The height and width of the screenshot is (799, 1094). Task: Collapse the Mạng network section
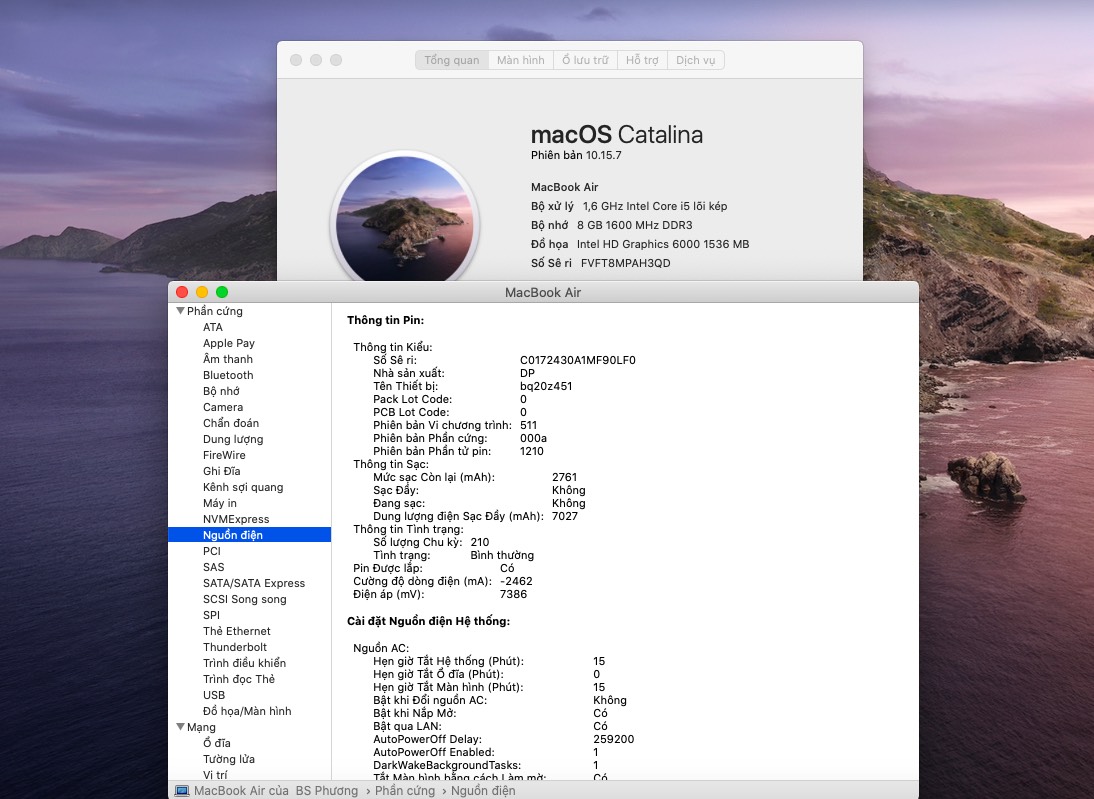tap(181, 727)
